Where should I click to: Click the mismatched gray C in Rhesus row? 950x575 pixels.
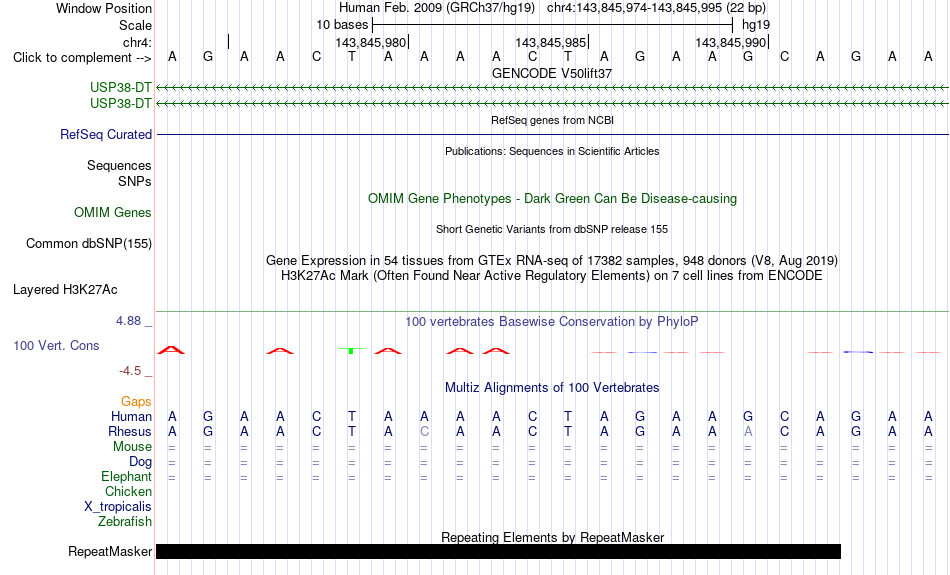[424, 431]
